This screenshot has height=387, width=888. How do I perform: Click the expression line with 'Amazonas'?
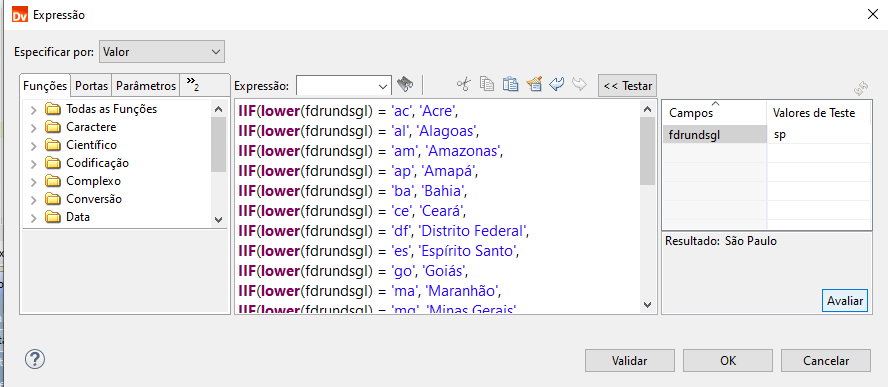tap(371, 151)
